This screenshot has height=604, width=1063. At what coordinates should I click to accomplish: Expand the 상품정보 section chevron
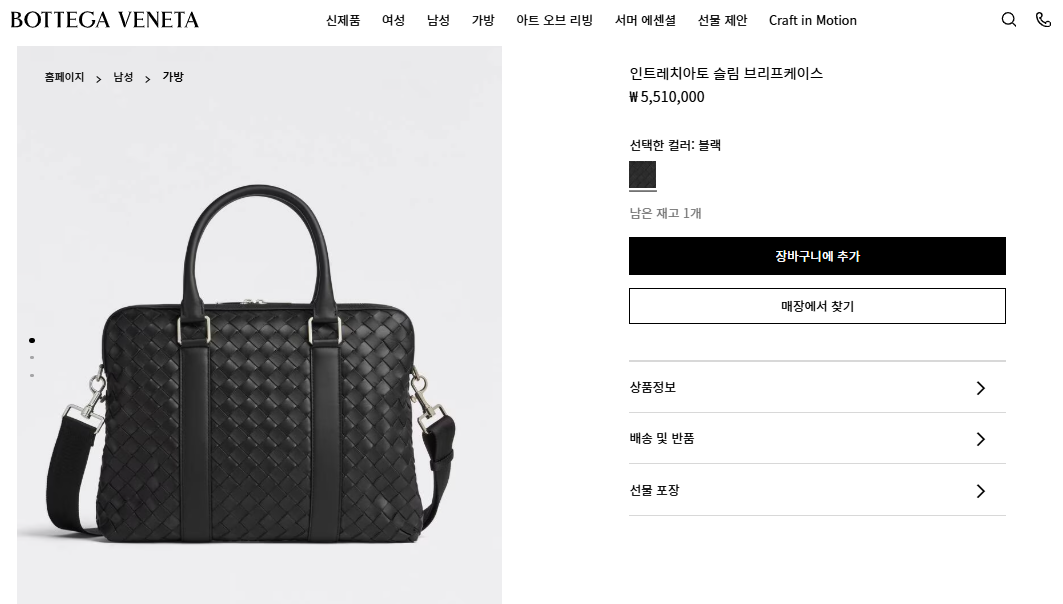(x=980, y=388)
